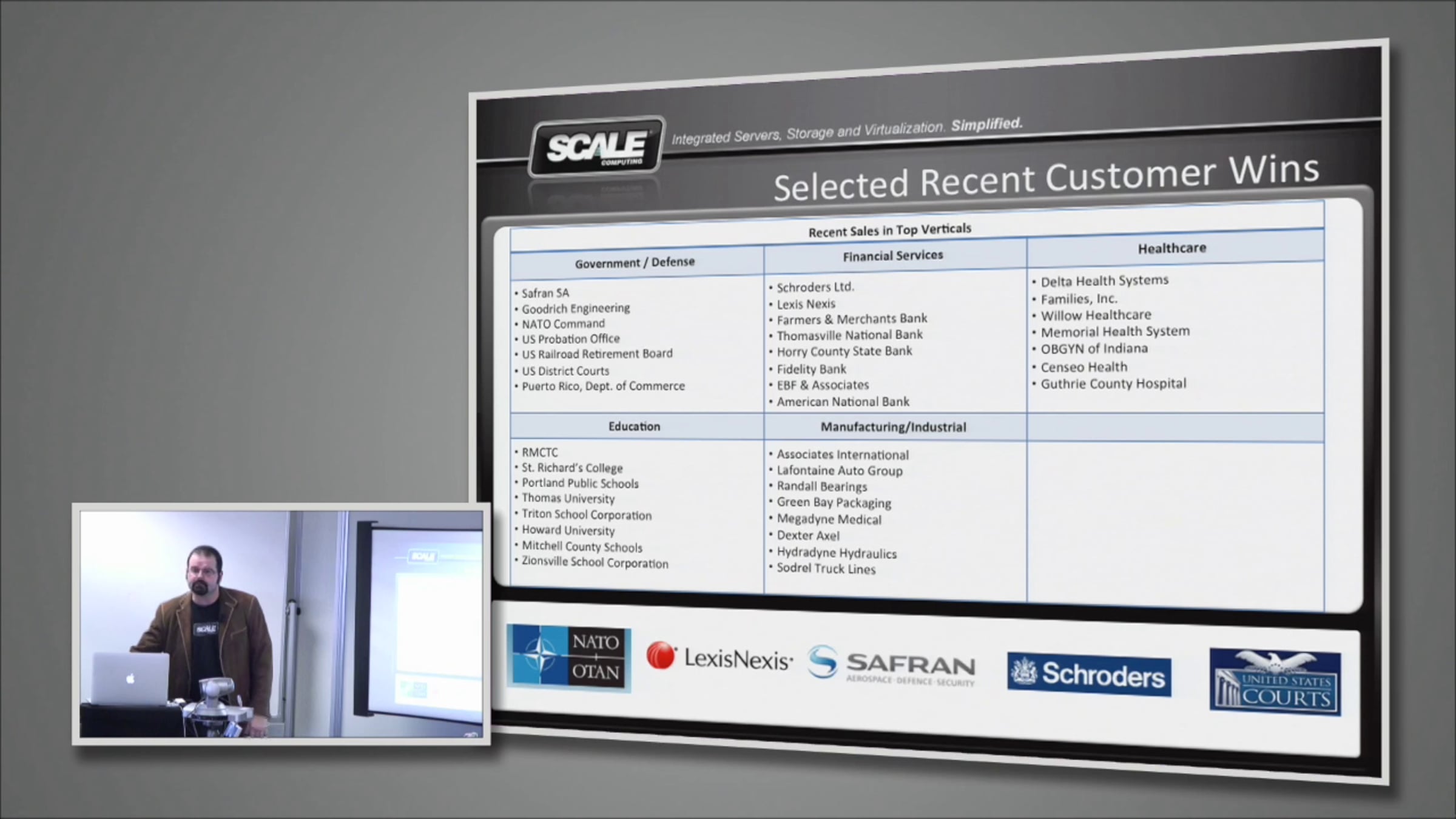Click "Guthrie County Hospital"
Viewport: 1456px width, 819px height.
coord(1113,384)
